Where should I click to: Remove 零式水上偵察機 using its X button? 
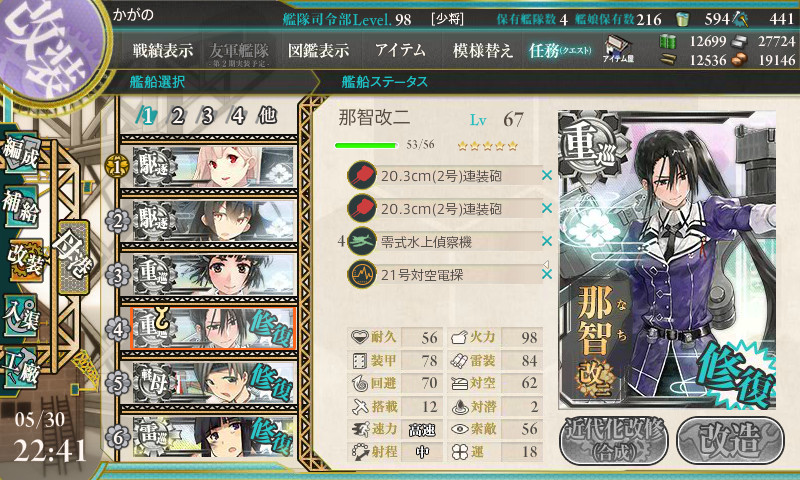pyautogui.click(x=547, y=241)
